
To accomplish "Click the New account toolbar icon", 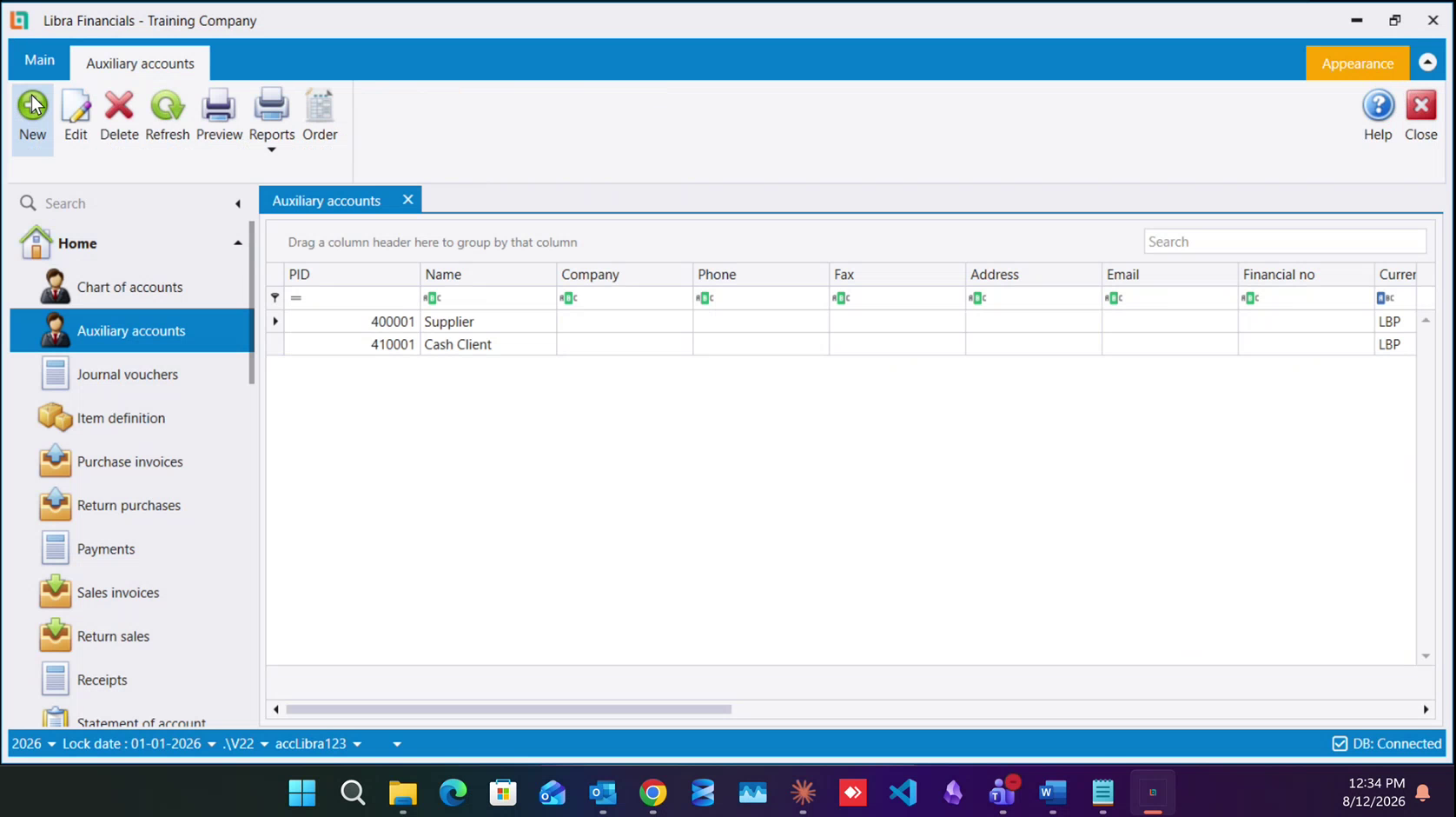I will click(x=33, y=106).
